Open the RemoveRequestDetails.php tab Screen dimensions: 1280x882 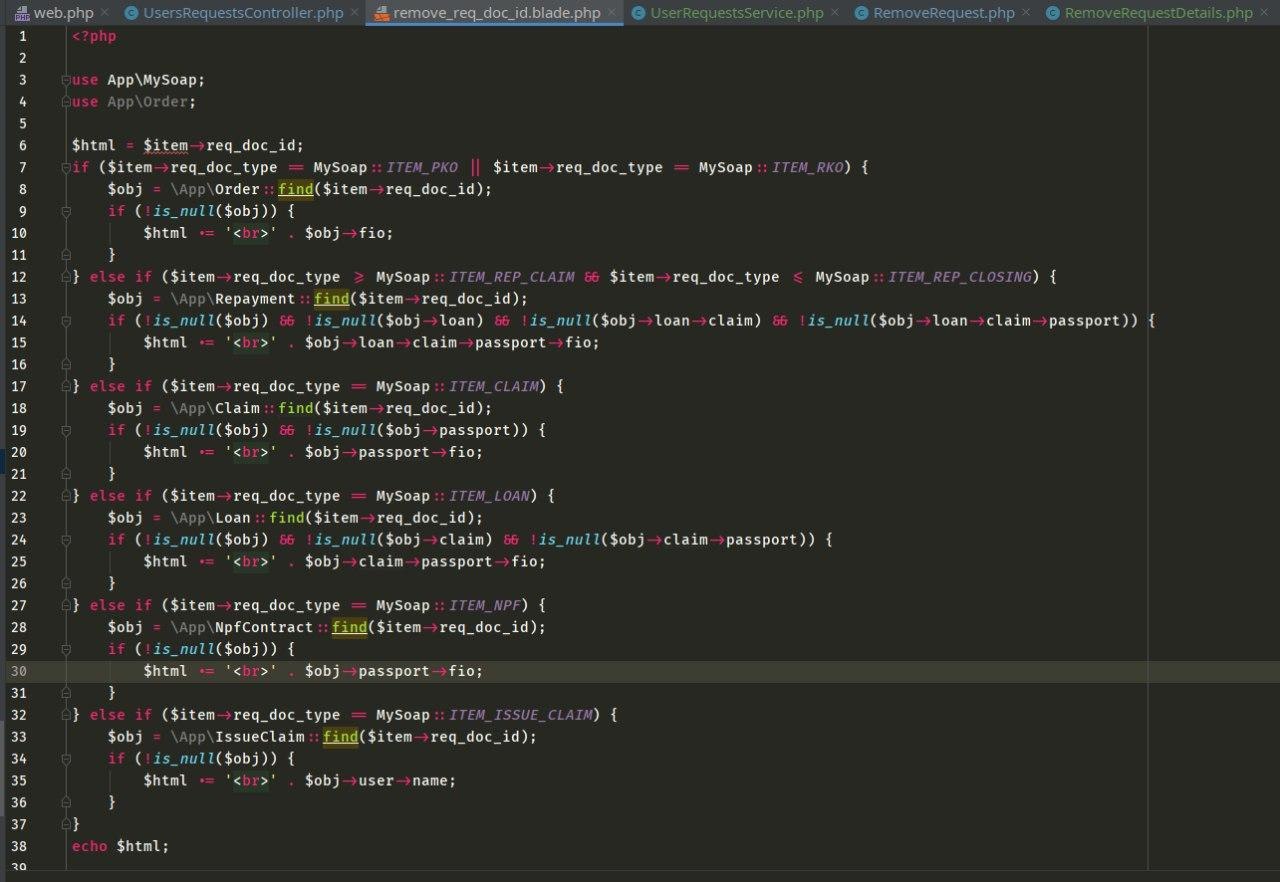click(1158, 13)
